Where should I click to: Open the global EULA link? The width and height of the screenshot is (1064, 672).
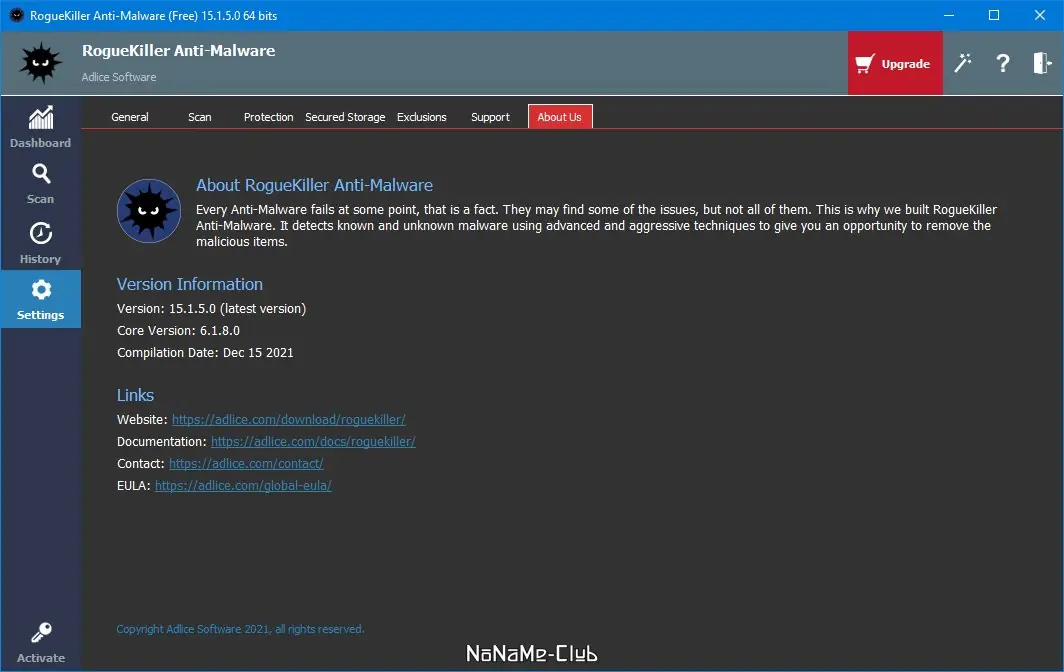click(243, 485)
